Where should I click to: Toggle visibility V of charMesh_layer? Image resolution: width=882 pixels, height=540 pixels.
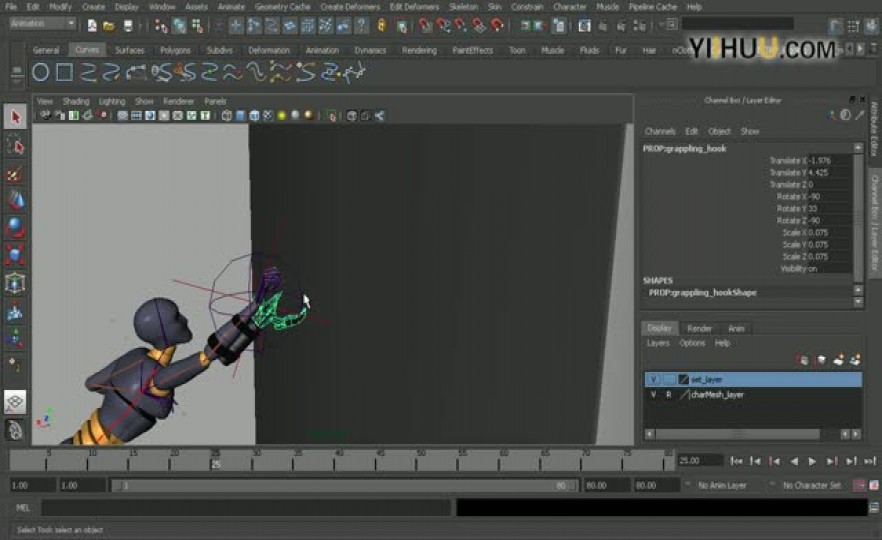pyautogui.click(x=653, y=395)
